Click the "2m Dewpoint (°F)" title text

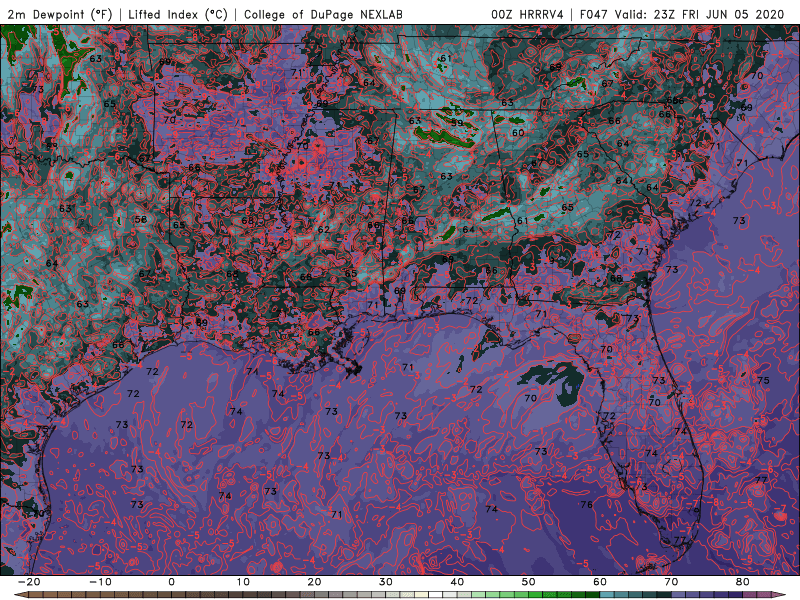click(x=59, y=14)
